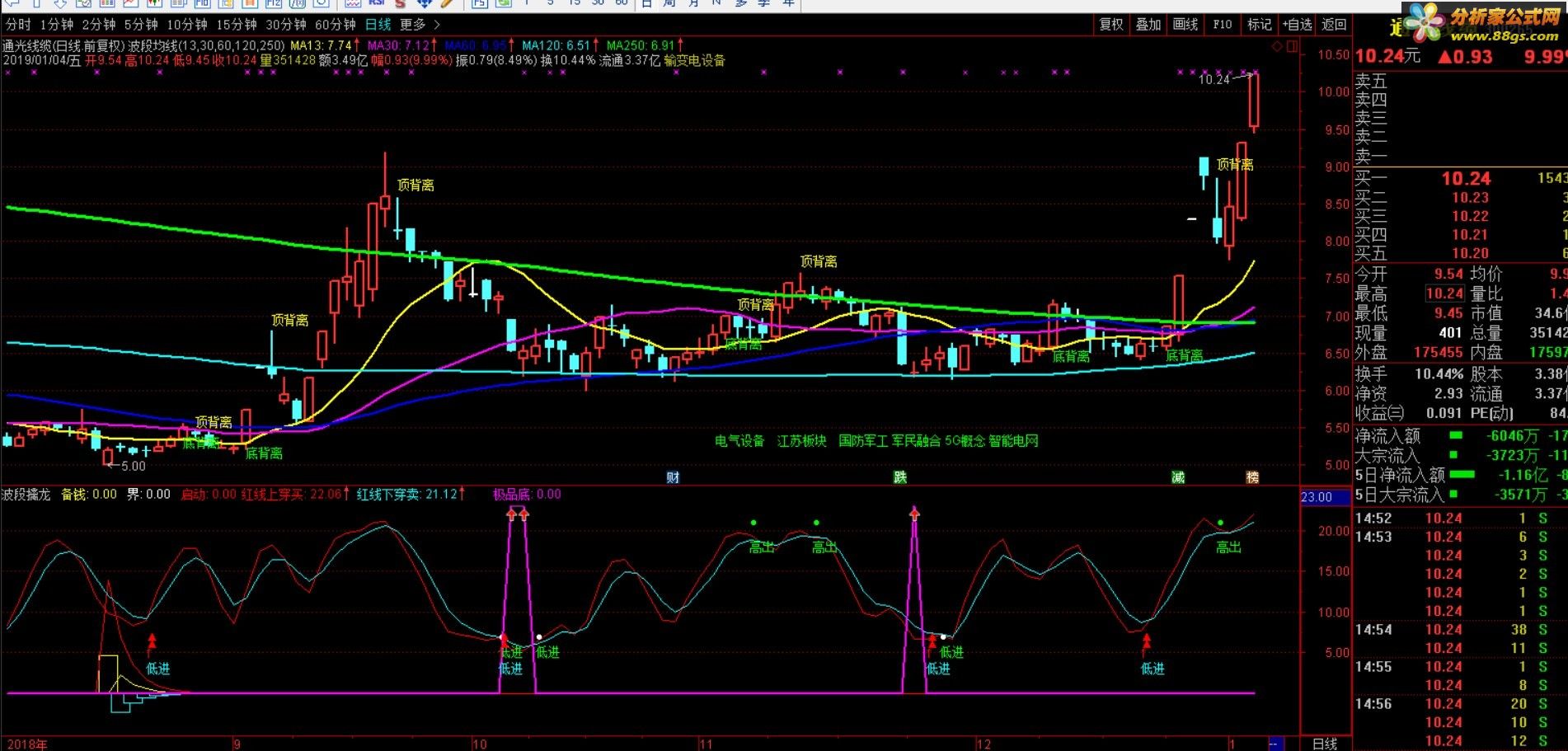Click the MA30: 7.12 label

tap(399, 46)
